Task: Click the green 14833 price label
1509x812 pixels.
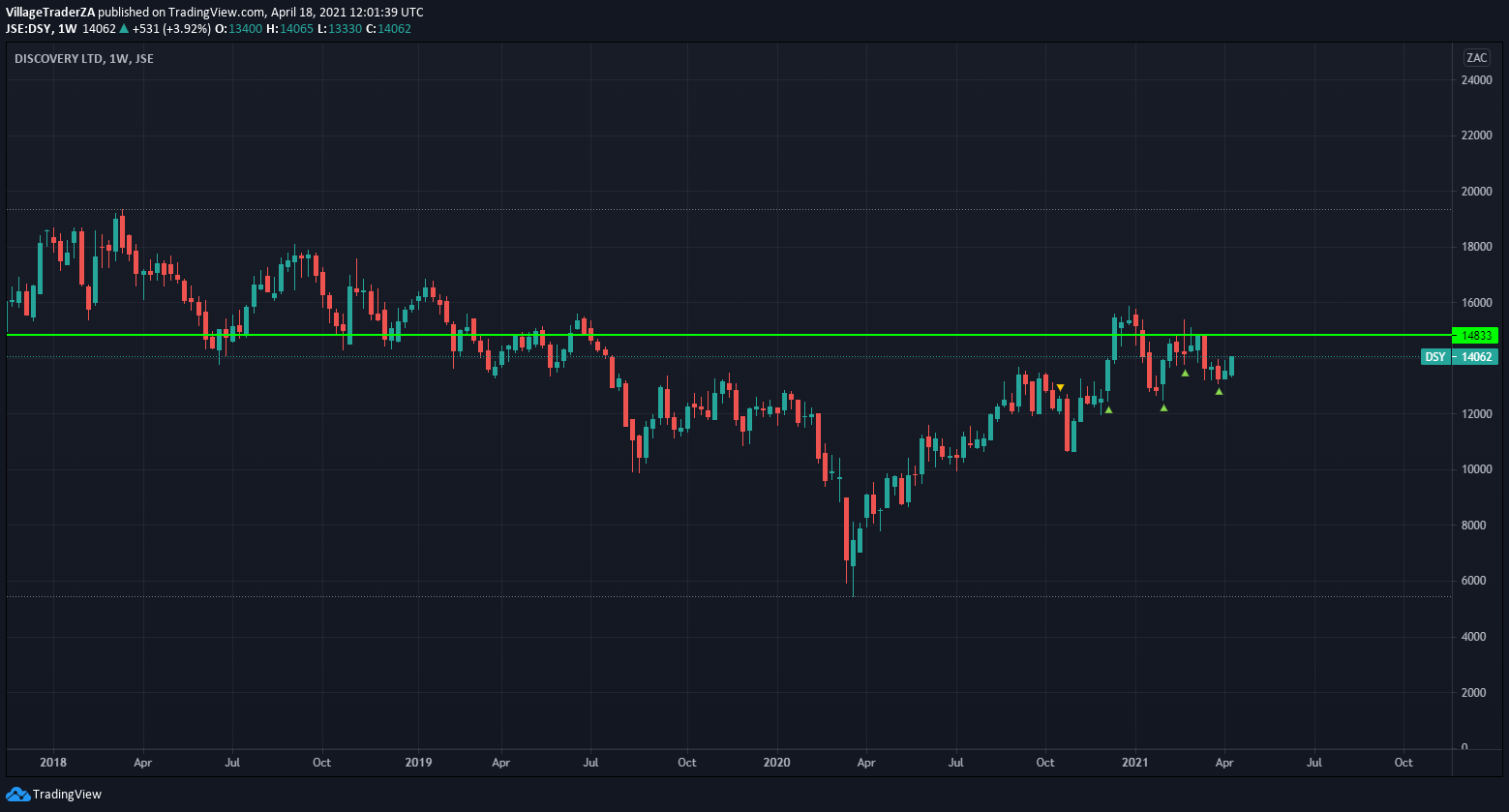Action: click(x=1475, y=336)
